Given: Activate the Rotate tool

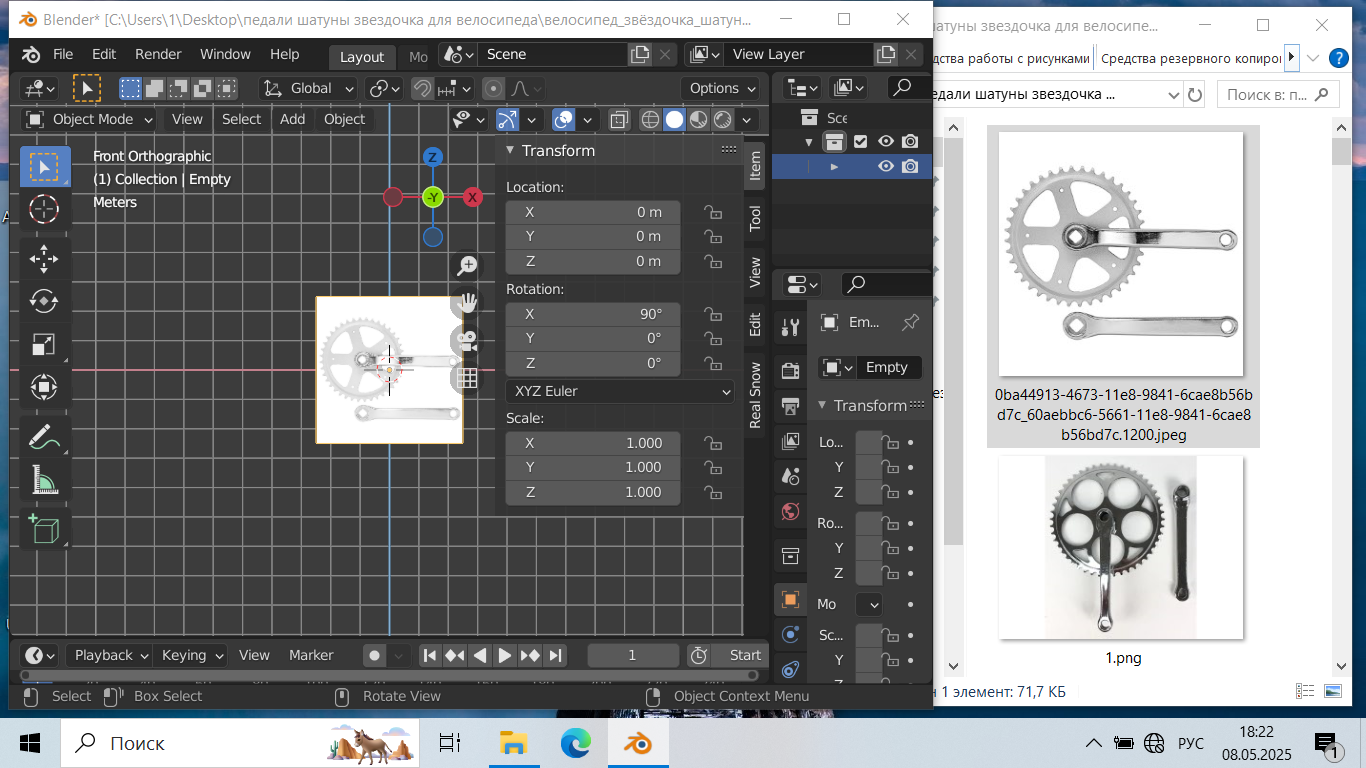Looking at the screenshot, I should coord(44,301).
